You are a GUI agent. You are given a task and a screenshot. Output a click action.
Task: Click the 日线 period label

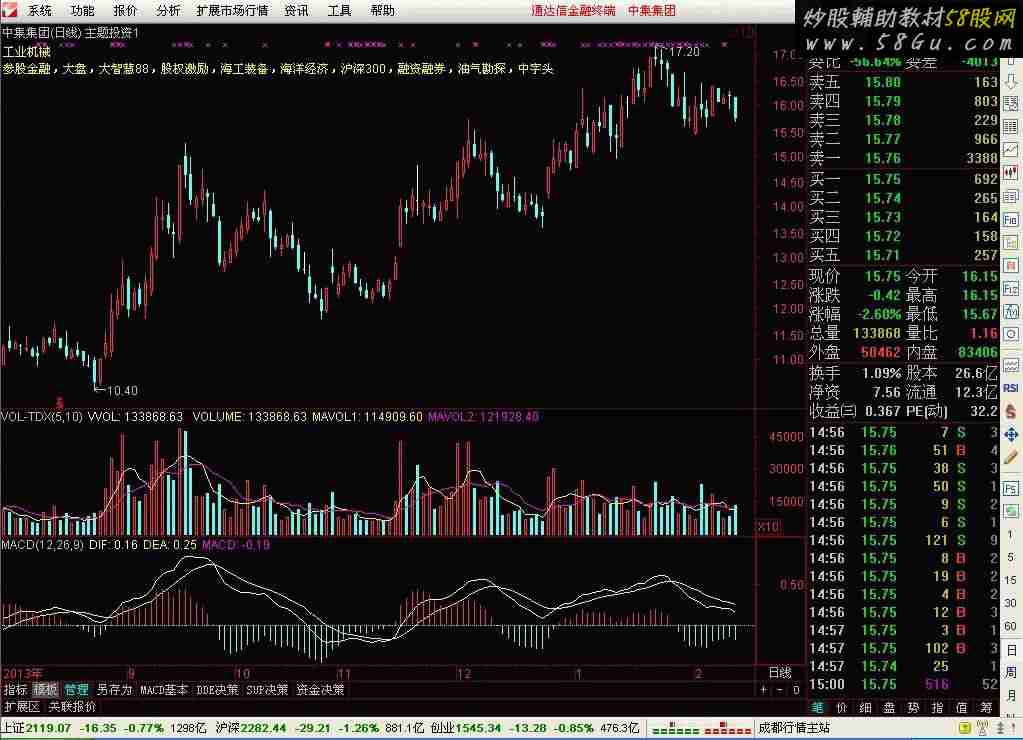click(780, 672)
